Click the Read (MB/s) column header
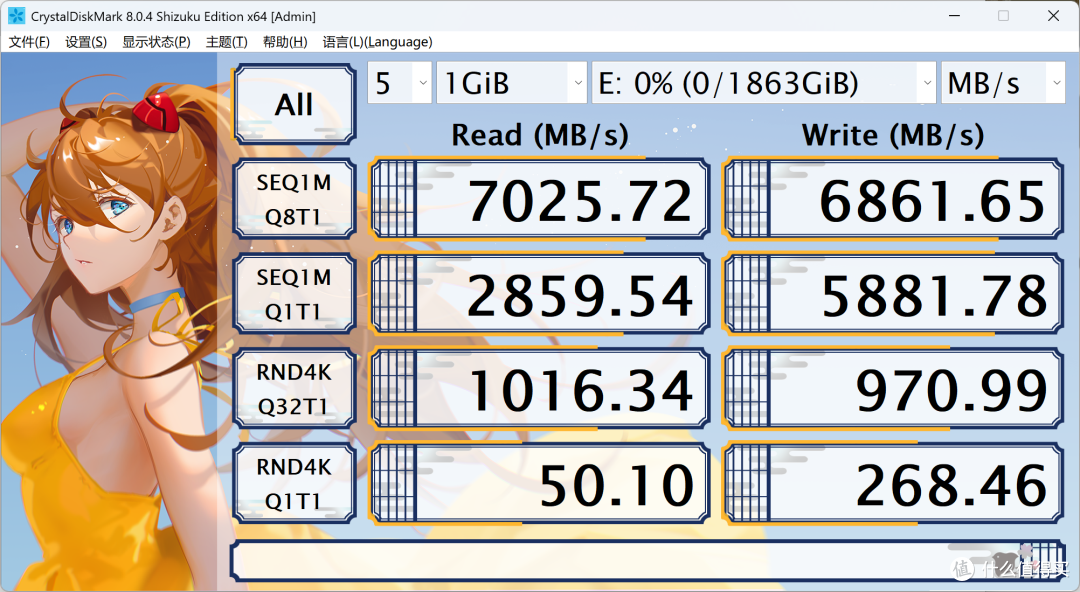Image resolution: width=1080 pixels, height=592 pixels. (540, 135)
